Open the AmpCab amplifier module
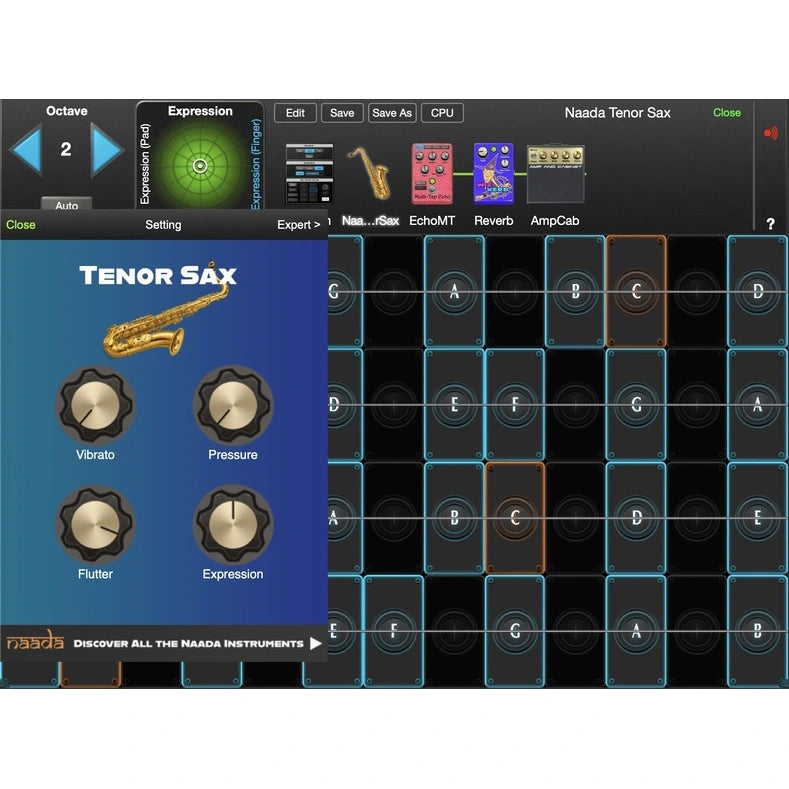This screenshot has height=789, width=789. (x=556, y=174)
